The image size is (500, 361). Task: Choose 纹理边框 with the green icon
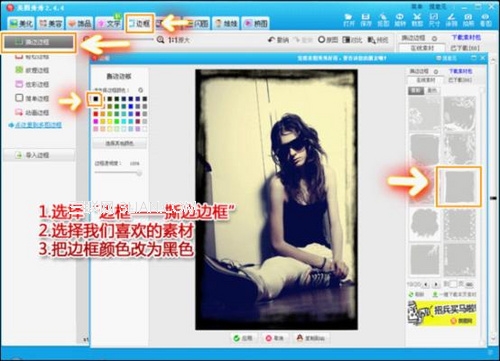(32, 70)
